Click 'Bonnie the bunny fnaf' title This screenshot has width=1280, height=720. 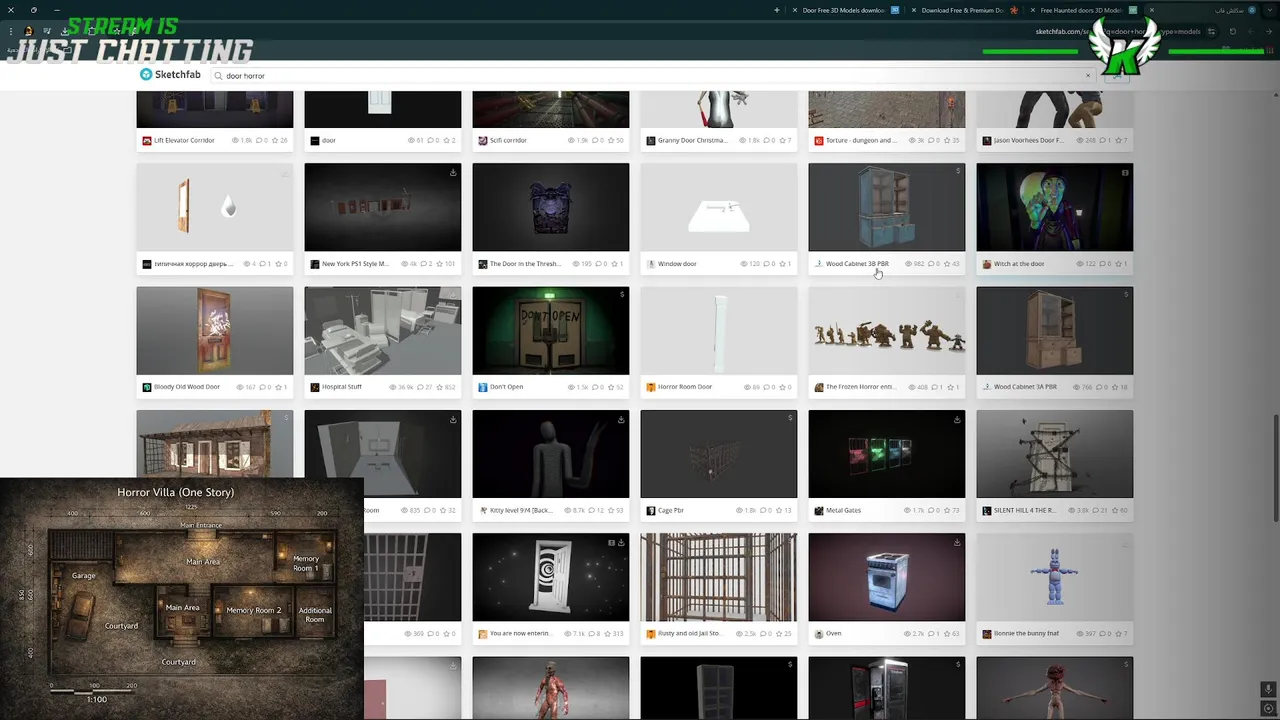(1026, 634)
